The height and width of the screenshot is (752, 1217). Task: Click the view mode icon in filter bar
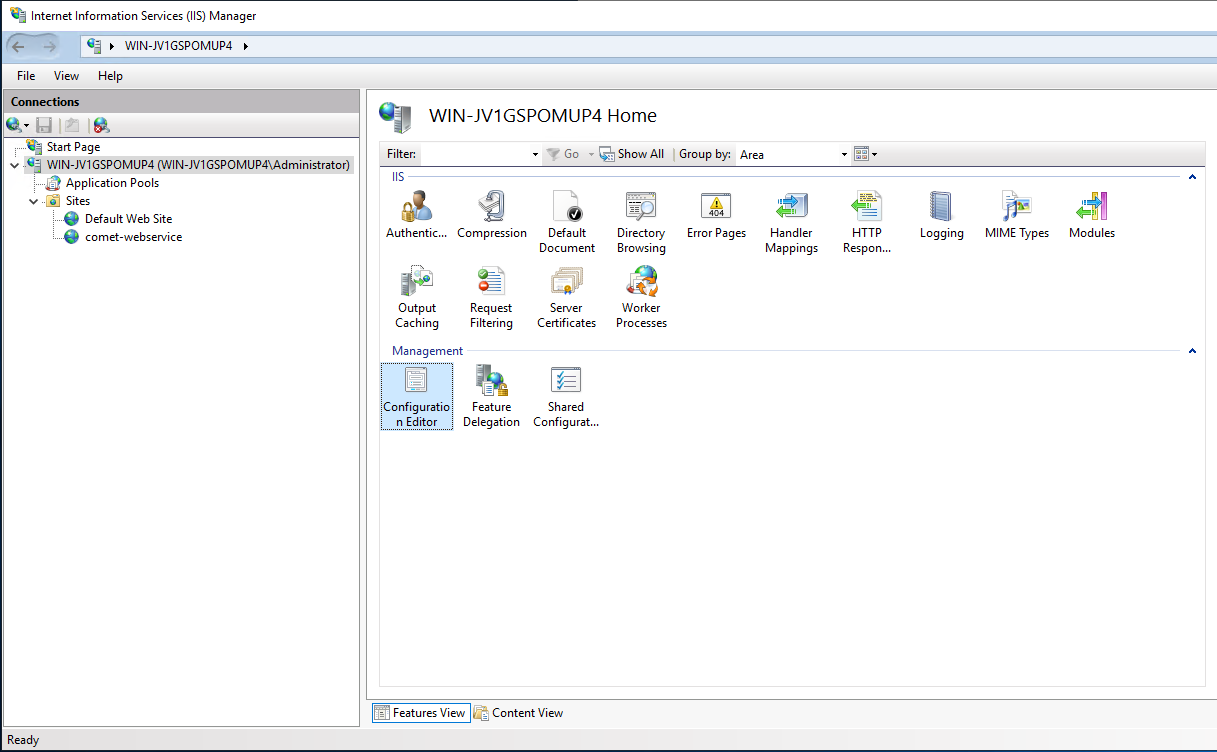(861, 154)
